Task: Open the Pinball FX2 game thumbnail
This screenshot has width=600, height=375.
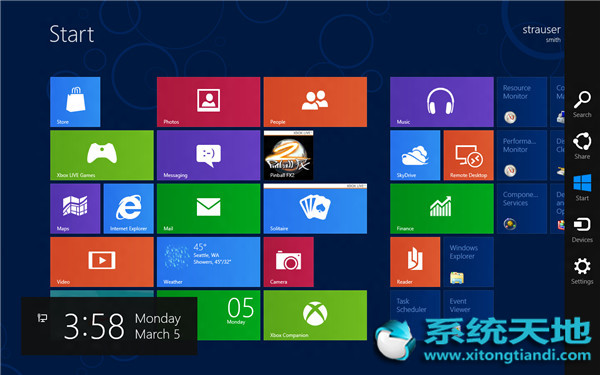Action: pos(289,155)
